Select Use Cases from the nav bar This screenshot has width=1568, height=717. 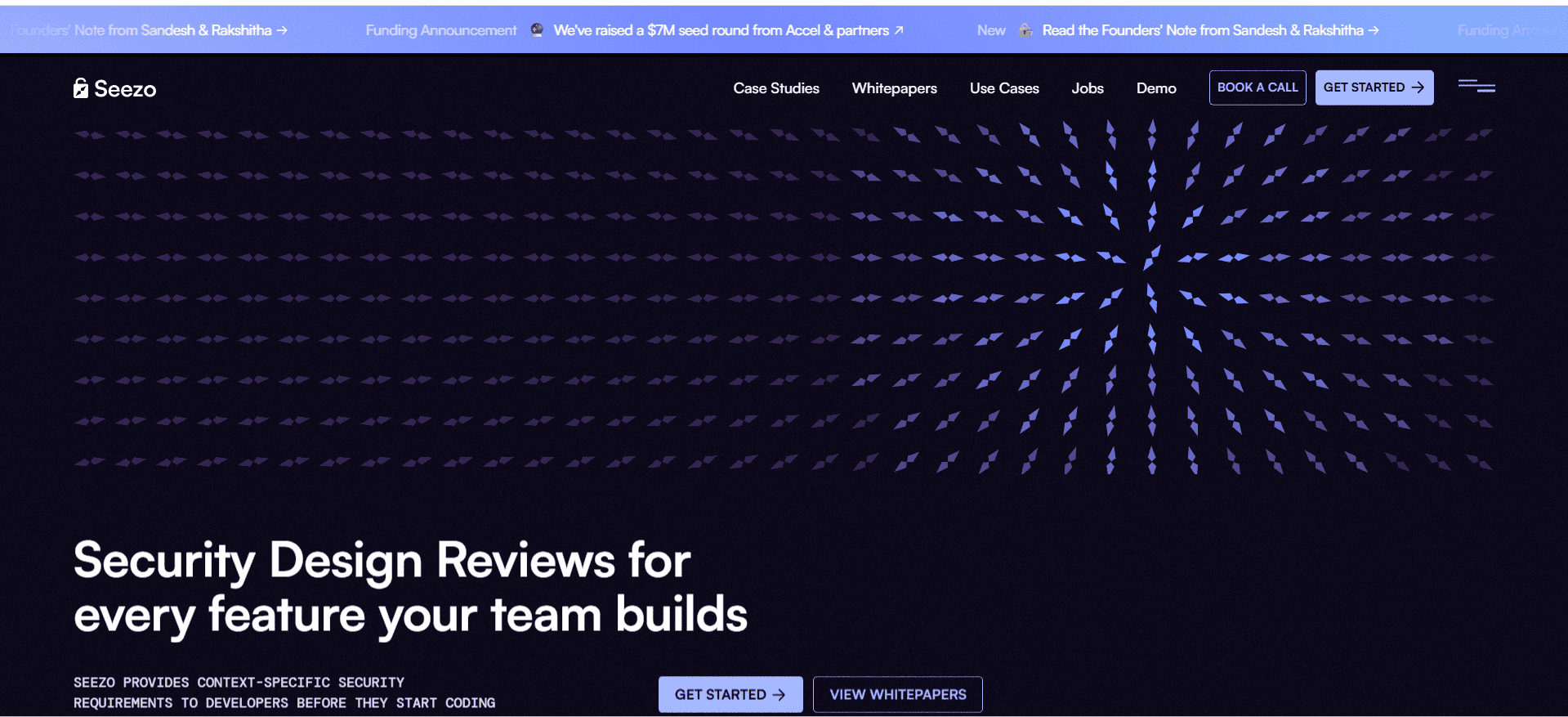1003,88
